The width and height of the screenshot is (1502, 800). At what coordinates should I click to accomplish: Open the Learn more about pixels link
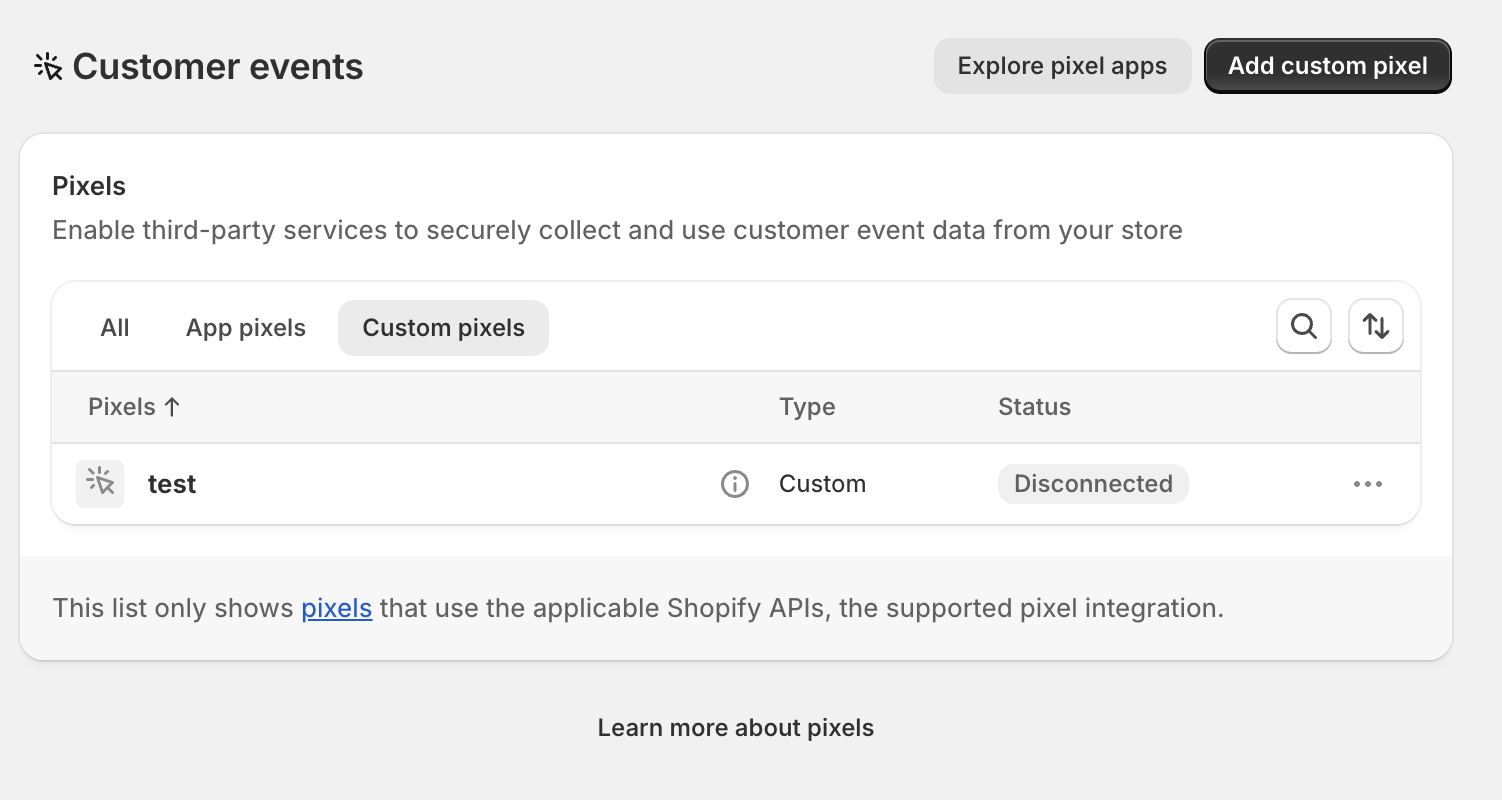[x=735, y=728]
